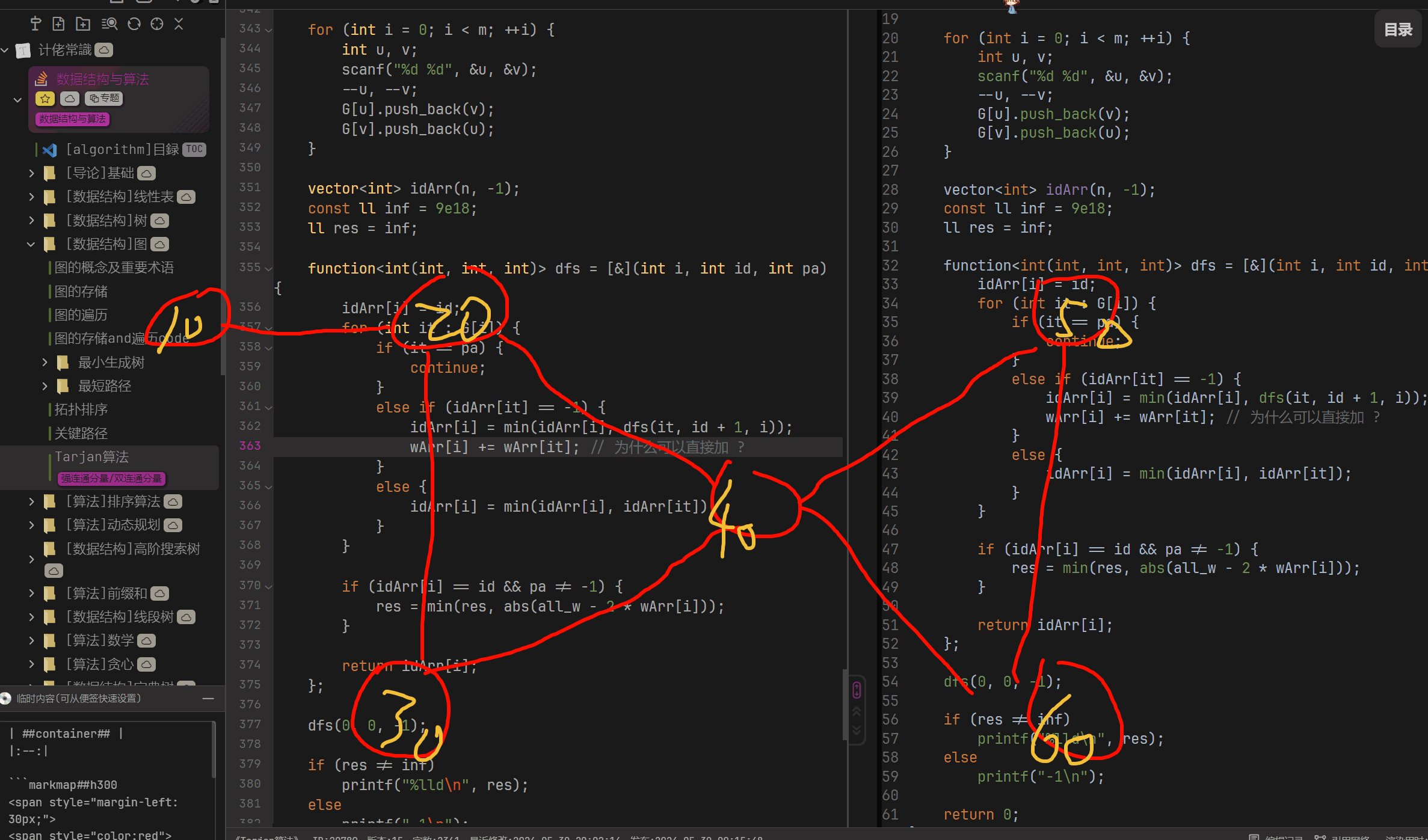This screenshot has height=840, width=1428.
Task: Click the cloud badge beside [算法]贪心
Action: 147,664
